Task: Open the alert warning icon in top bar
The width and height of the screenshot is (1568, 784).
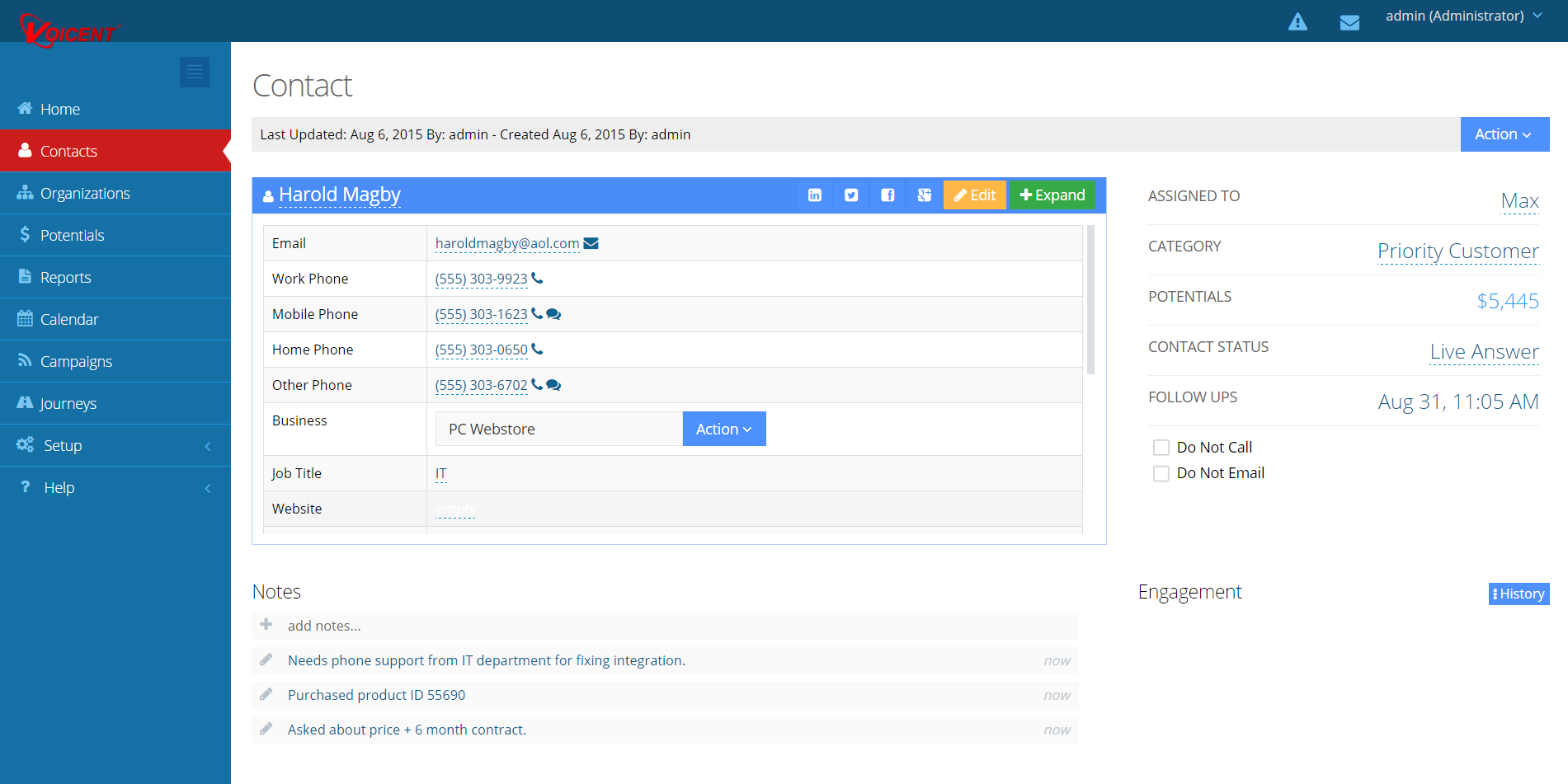Action: pyautogui.click(x=1297, y=22)
